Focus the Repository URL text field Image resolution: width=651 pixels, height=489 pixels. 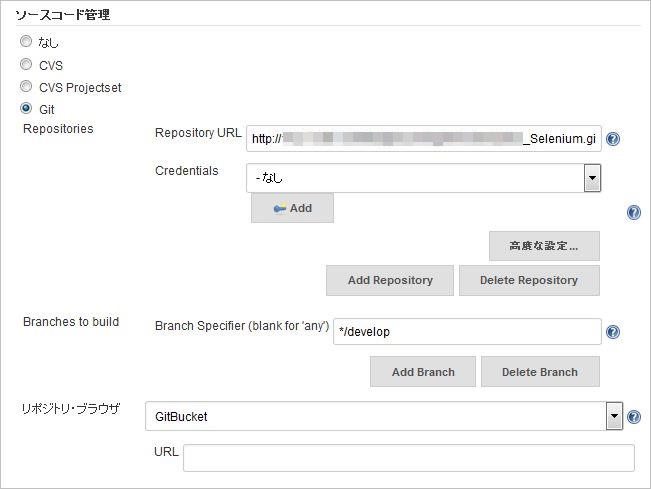[423, 139]
